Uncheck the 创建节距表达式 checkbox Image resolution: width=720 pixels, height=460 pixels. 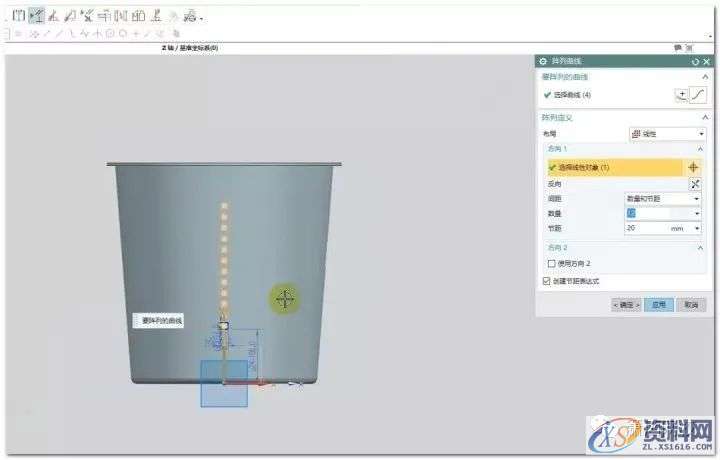[x=546, y=281]
